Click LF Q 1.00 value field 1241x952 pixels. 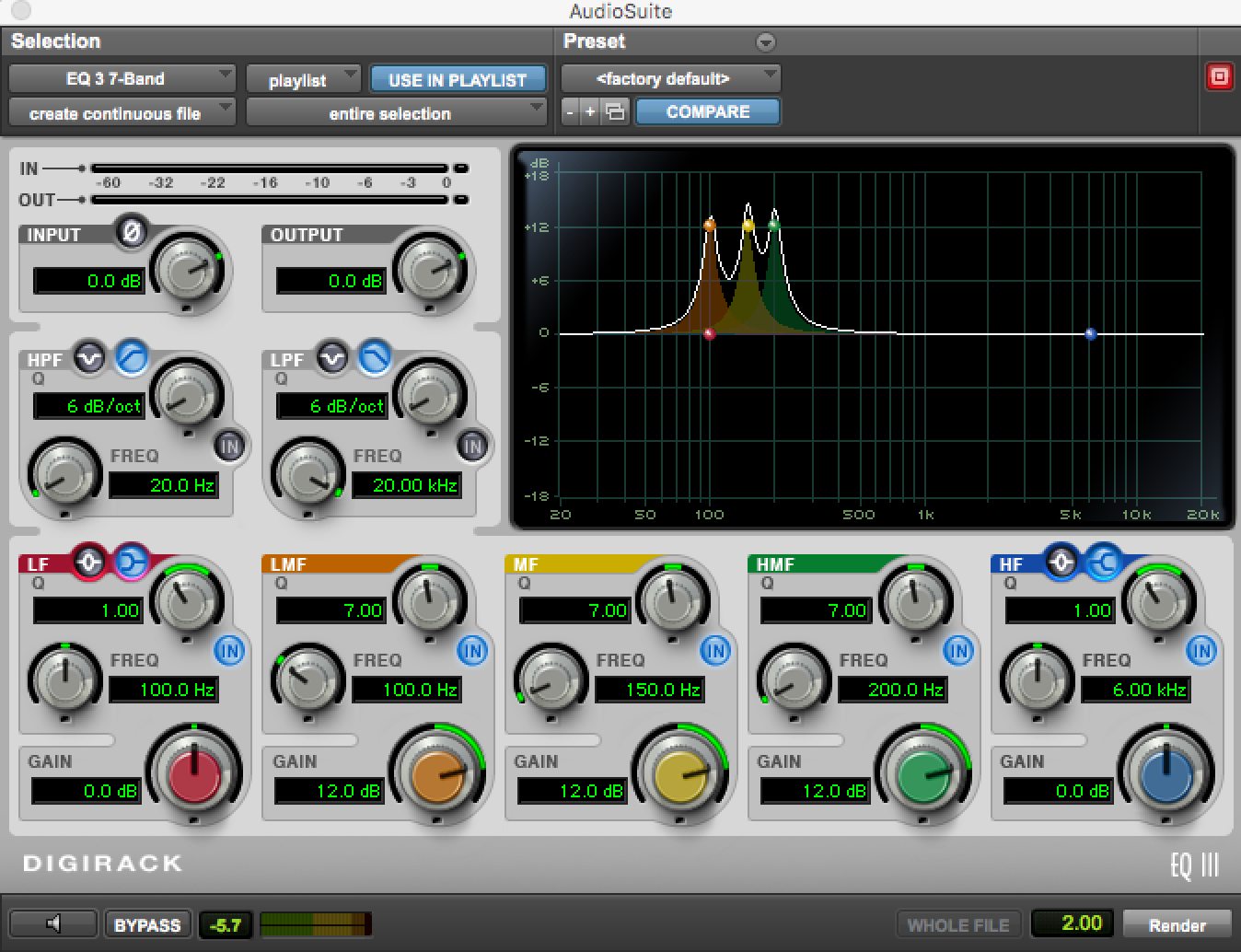88,610
